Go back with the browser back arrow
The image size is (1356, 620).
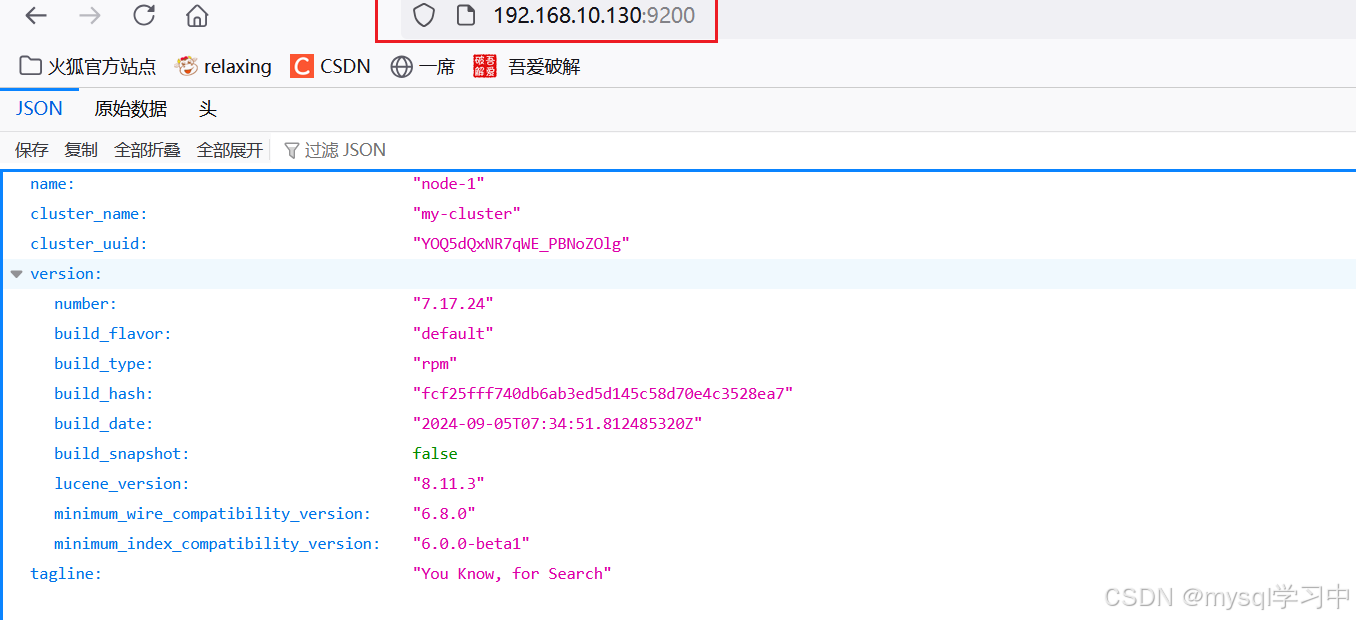click(36, 15)
